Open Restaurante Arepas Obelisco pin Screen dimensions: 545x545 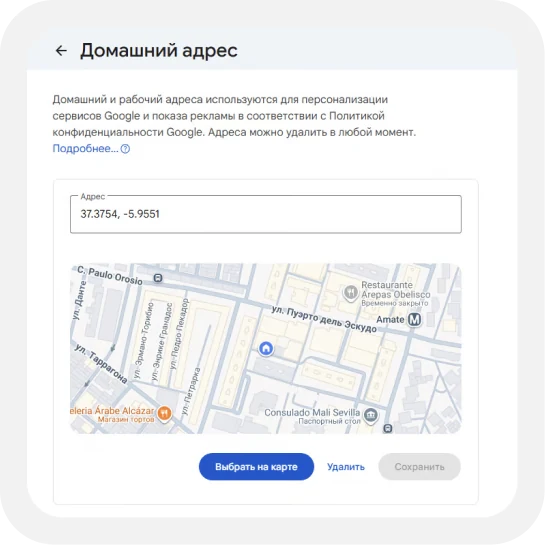click(351, 293)
